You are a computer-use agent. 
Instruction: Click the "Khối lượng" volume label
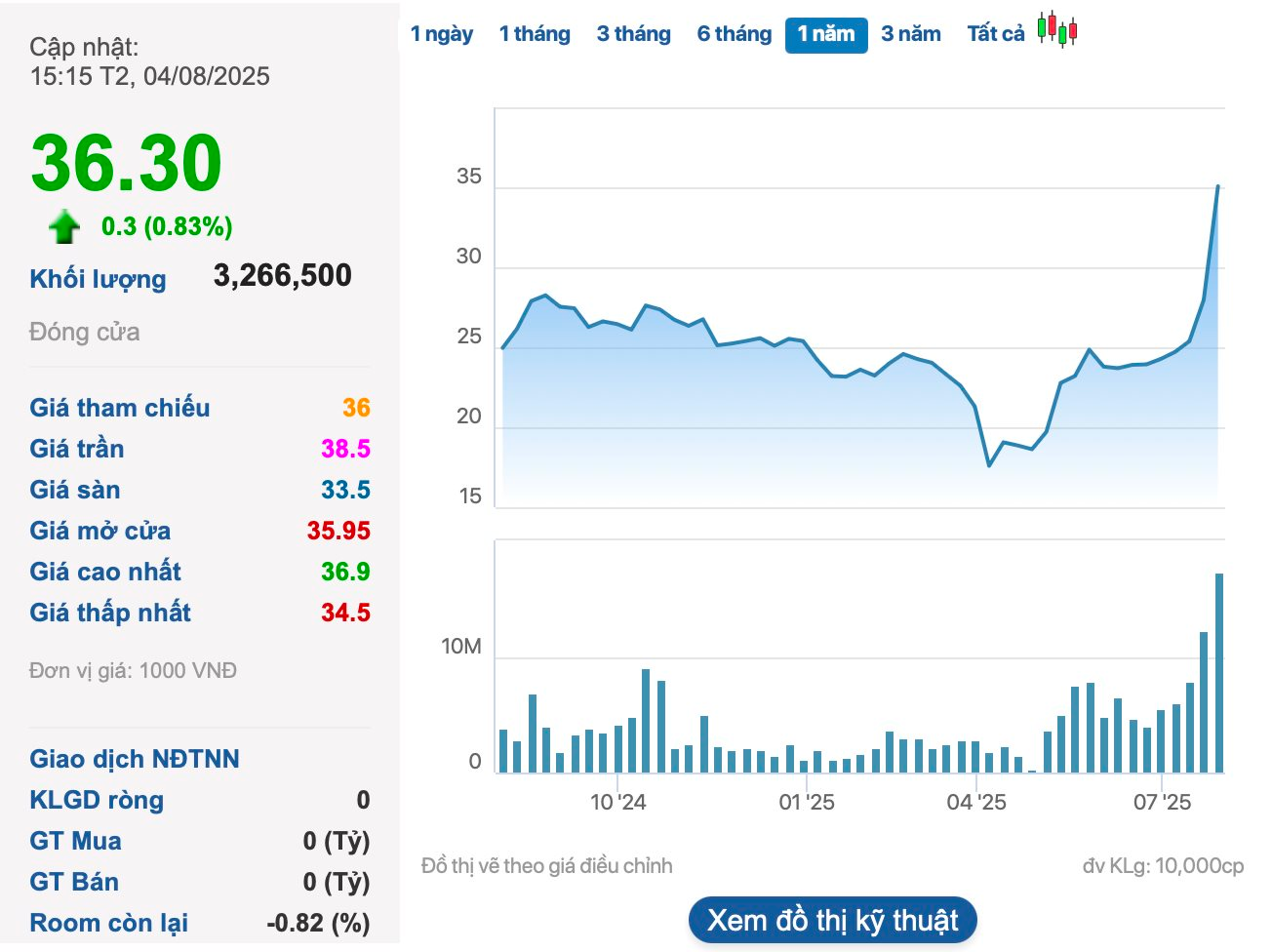98,279
